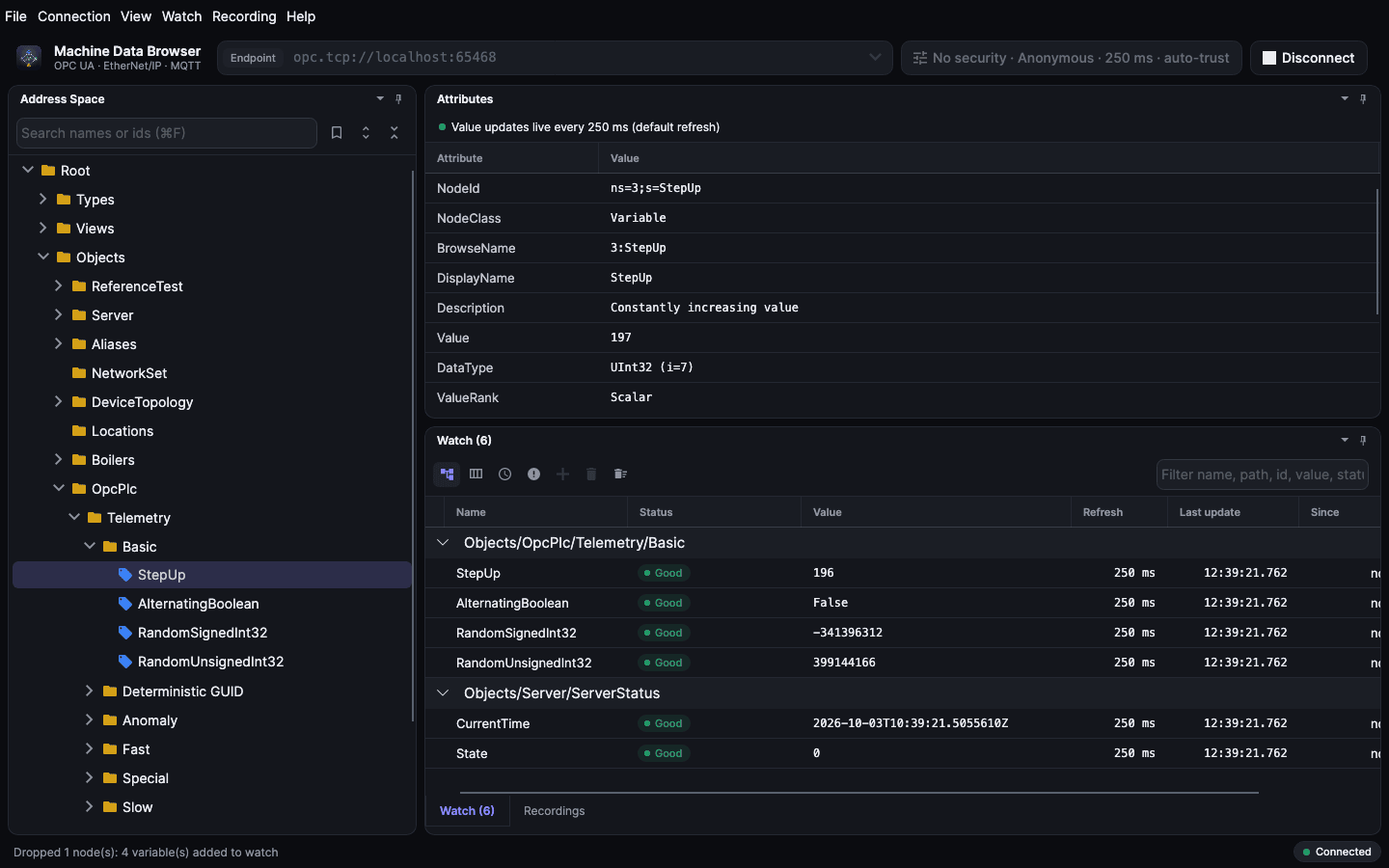Screen dimensions: 1389x868
Task: Open the endpoint URL dropdown arrow
Action: click(875, 57)
